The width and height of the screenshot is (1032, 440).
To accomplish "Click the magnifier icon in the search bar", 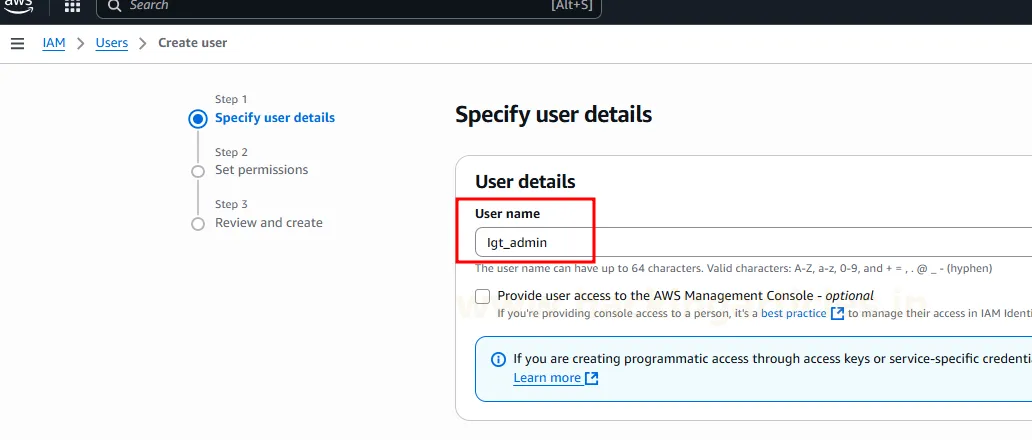I will (115, 6).
